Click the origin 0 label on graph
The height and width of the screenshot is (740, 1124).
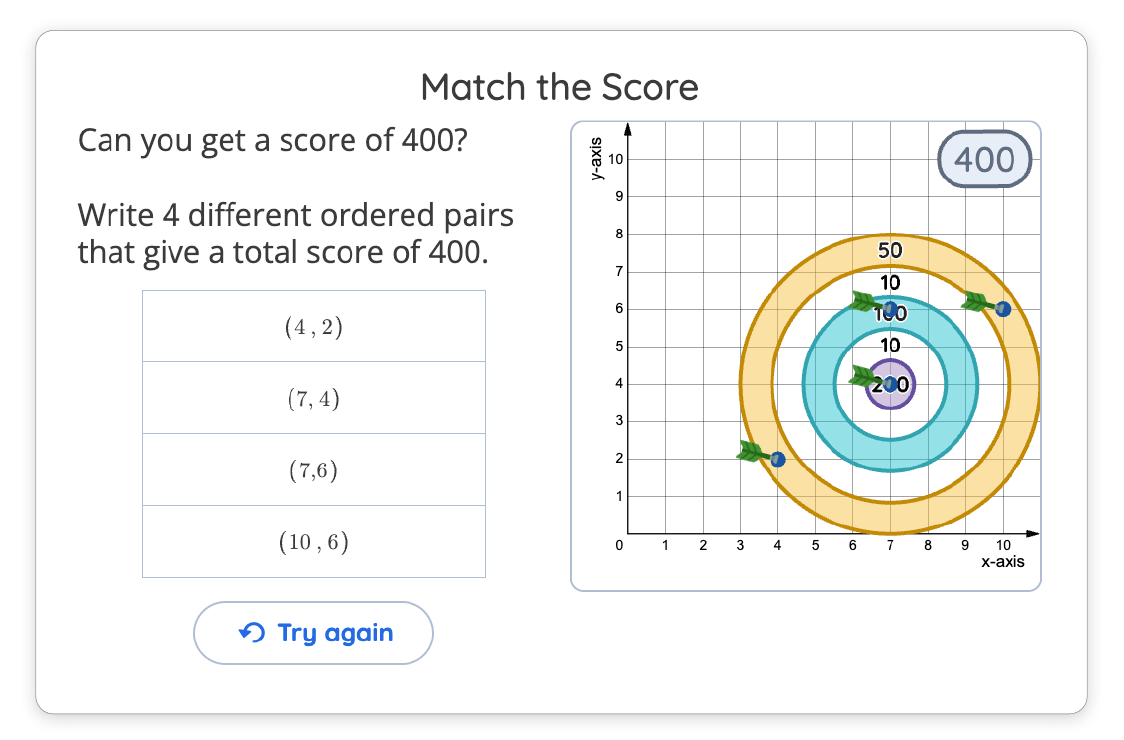coord(619,545)
